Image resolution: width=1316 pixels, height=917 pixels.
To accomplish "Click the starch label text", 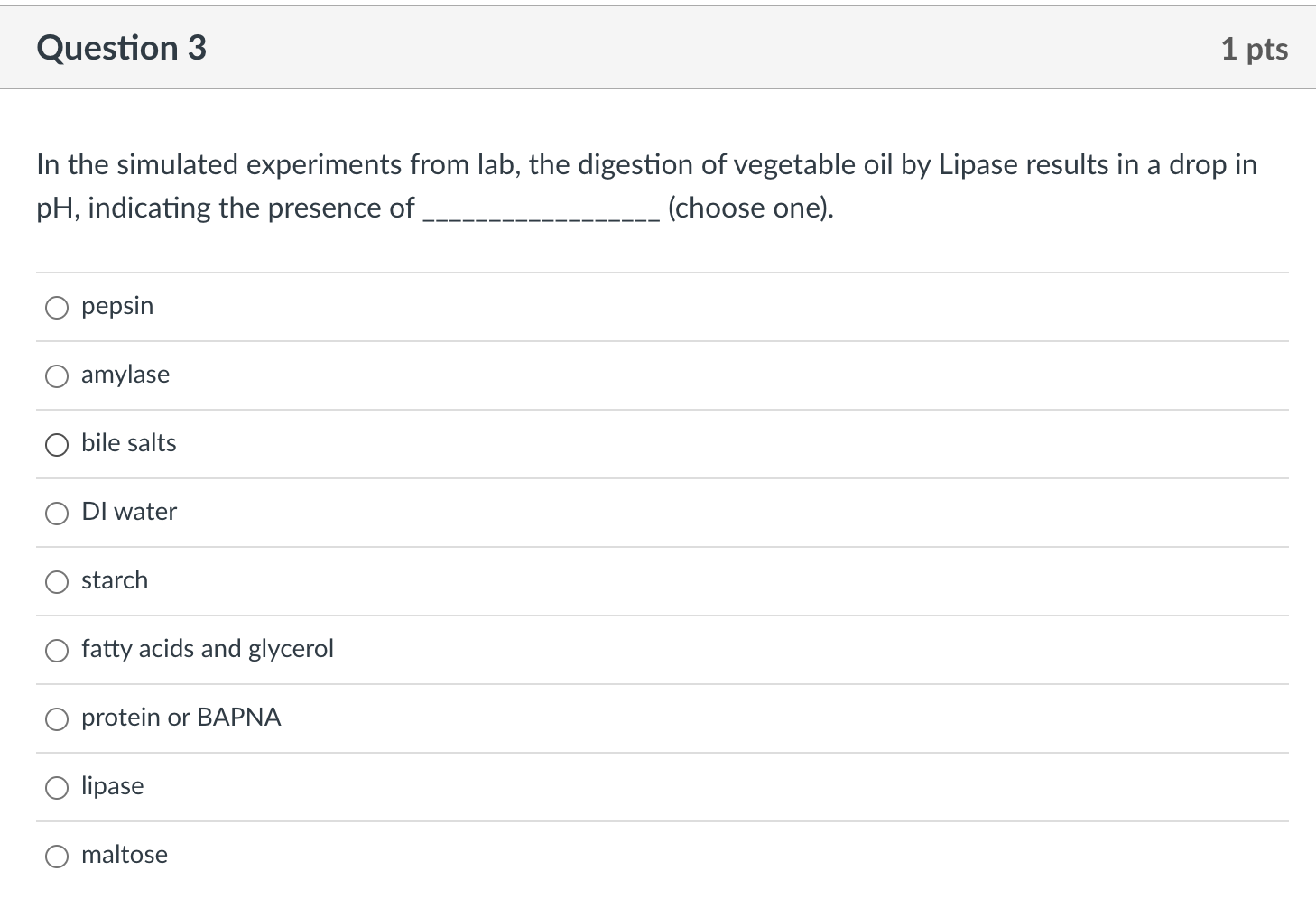I will pyautogui.click(x=114, y=580).
